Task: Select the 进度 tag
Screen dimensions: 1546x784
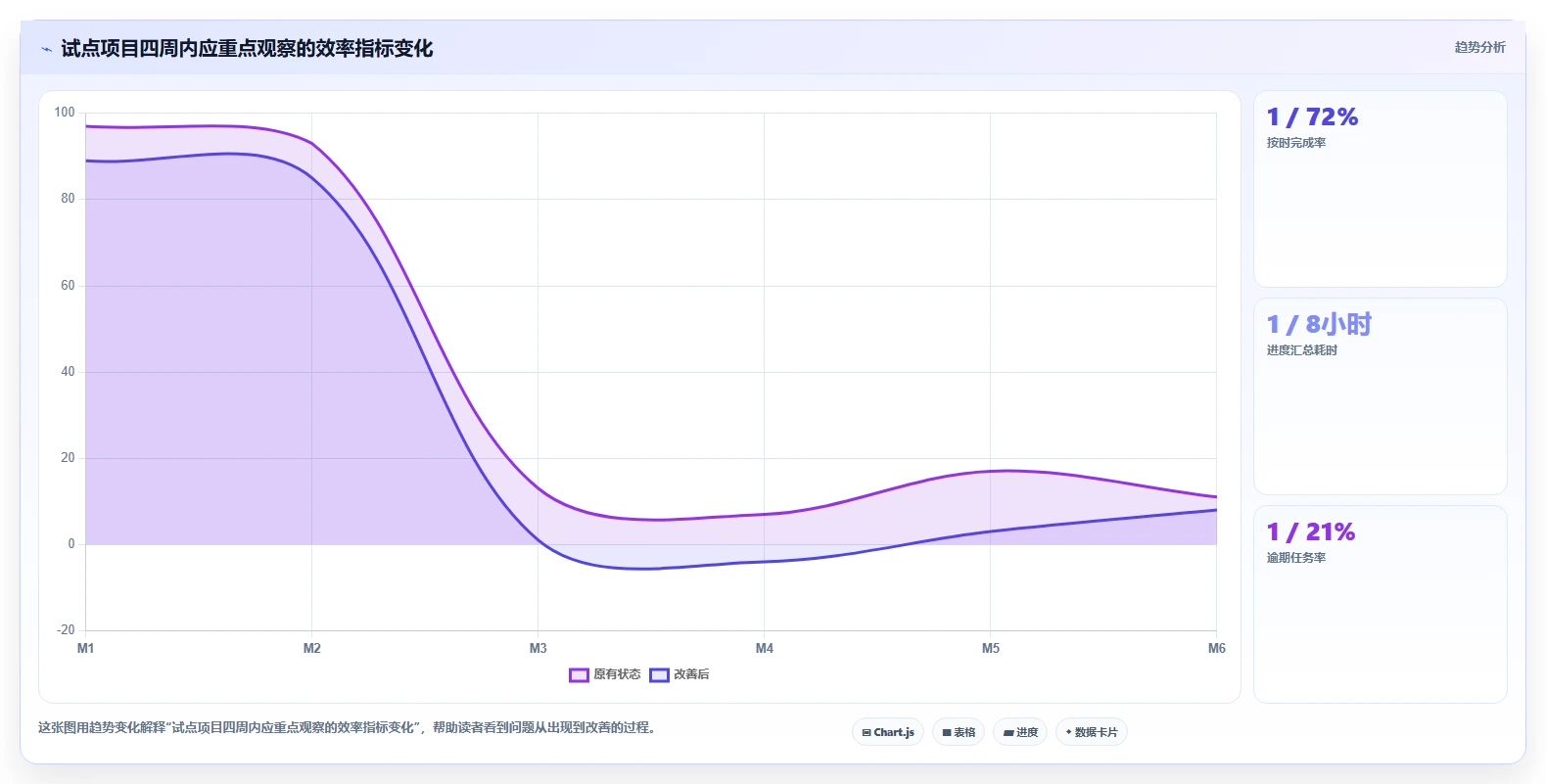Action: click(1020, 732)
